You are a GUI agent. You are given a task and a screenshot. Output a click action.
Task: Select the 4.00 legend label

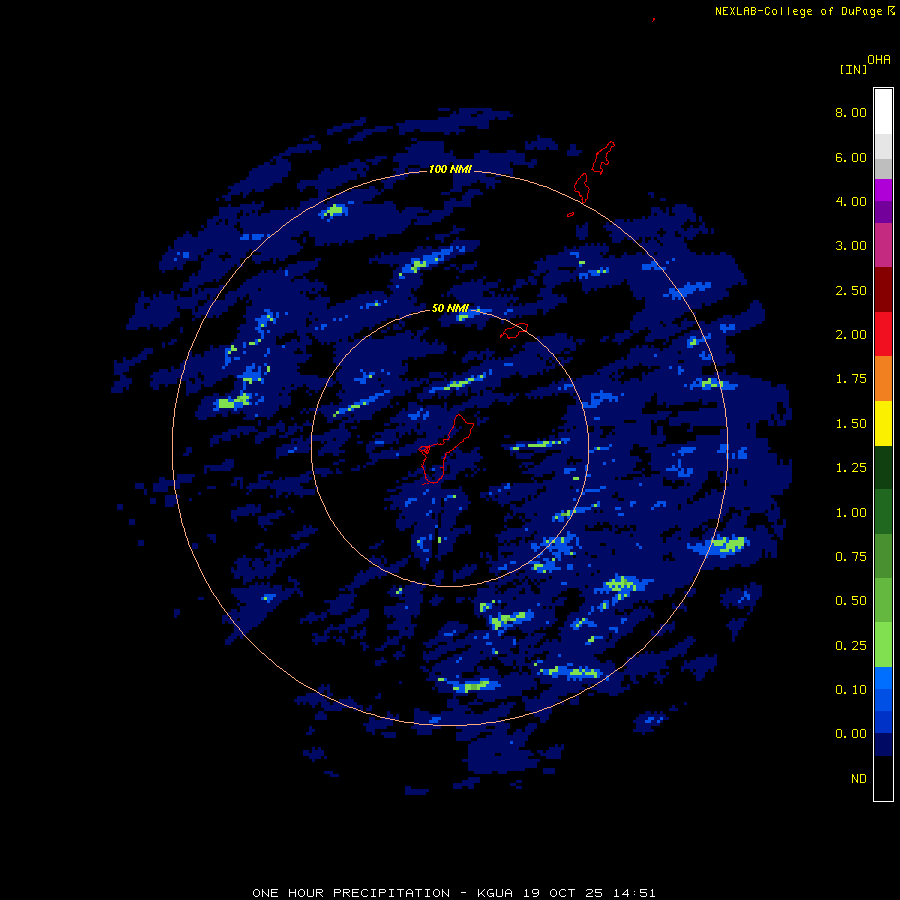point(851,201)
